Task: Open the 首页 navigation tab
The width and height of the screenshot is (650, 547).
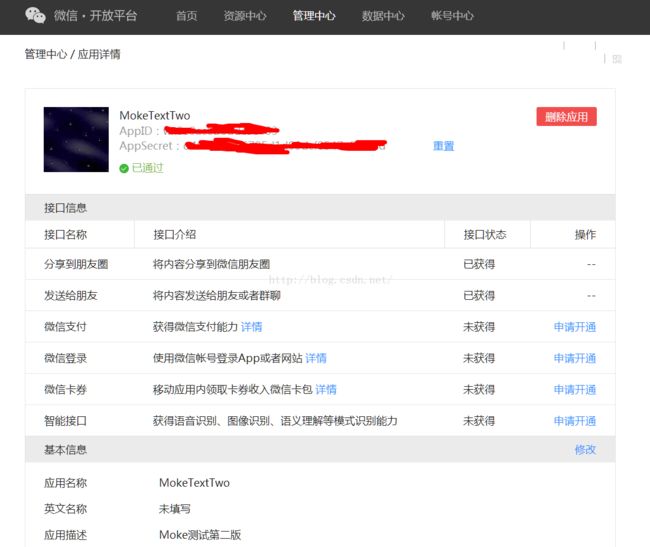Action: point(187,16)
